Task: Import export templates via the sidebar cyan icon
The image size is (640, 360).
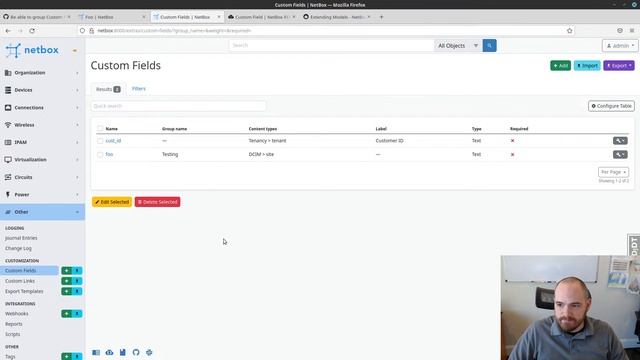Action: coord(77,291)
